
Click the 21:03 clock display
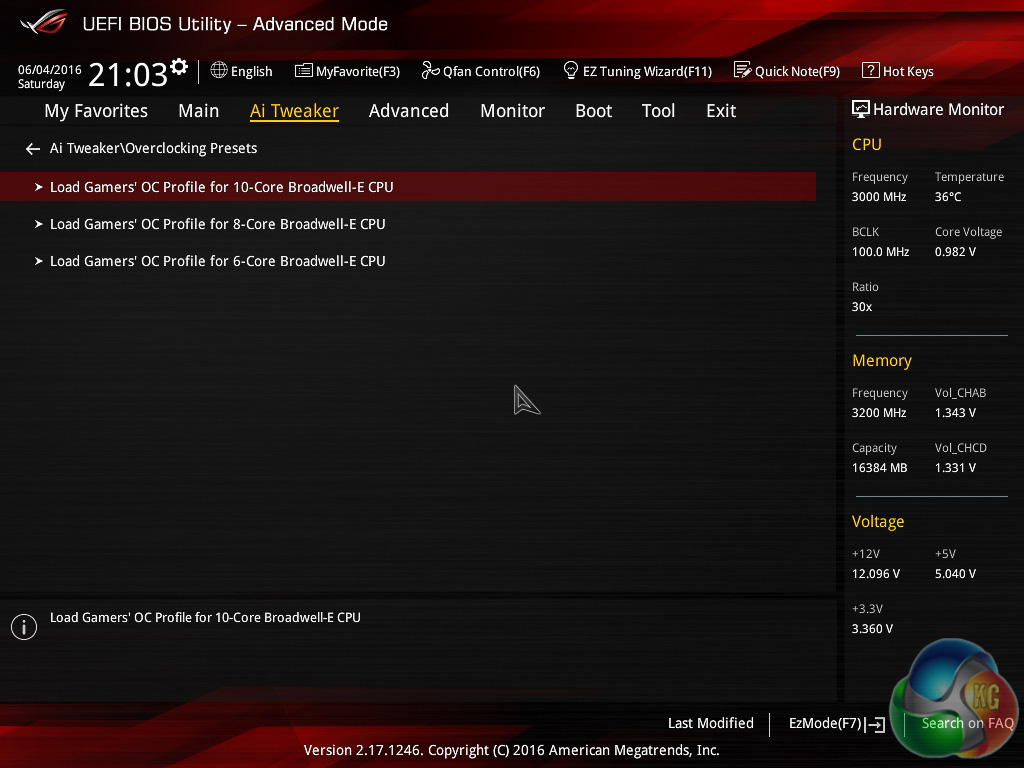point(128,75)
